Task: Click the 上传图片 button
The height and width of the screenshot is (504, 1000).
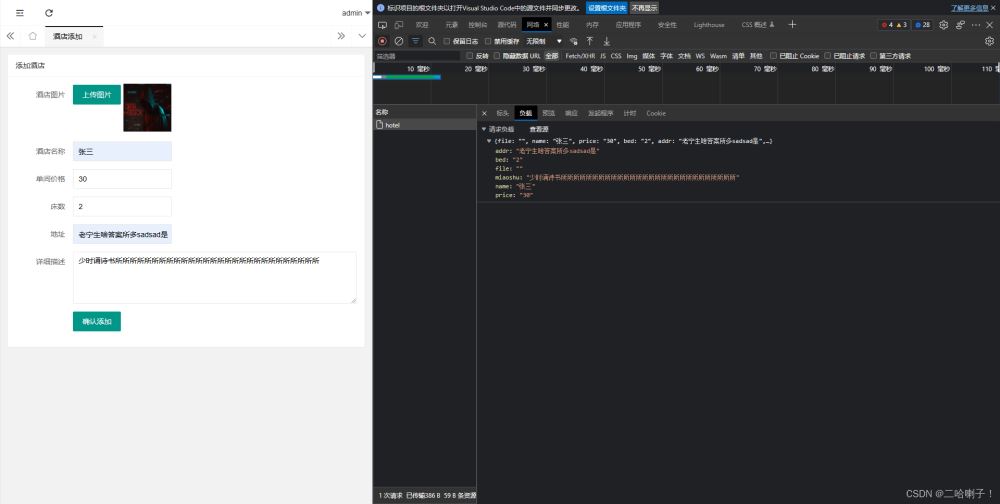Action: pos(96,94)
